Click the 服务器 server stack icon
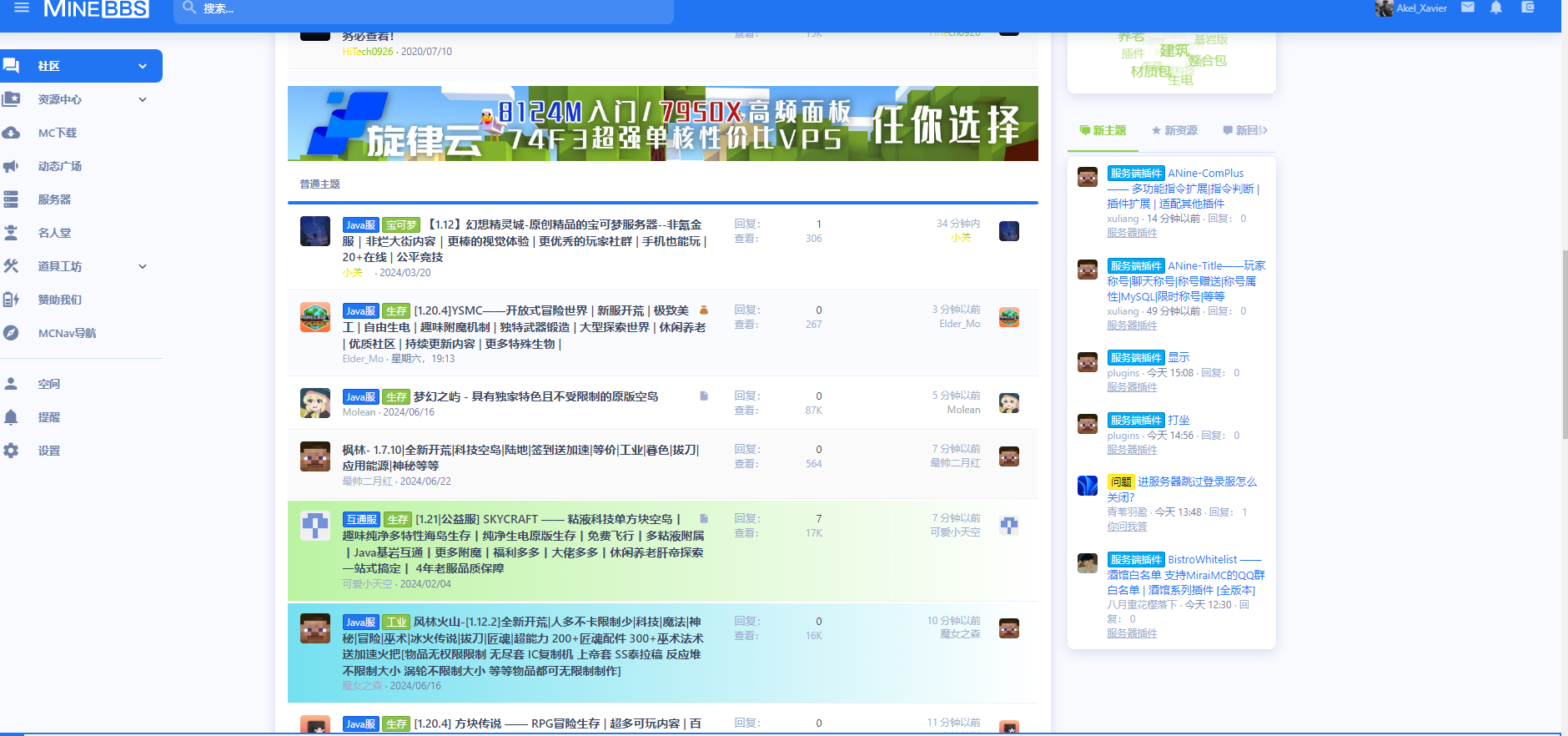This screenshot has width=1568, height=736. (x=11, y=199)
